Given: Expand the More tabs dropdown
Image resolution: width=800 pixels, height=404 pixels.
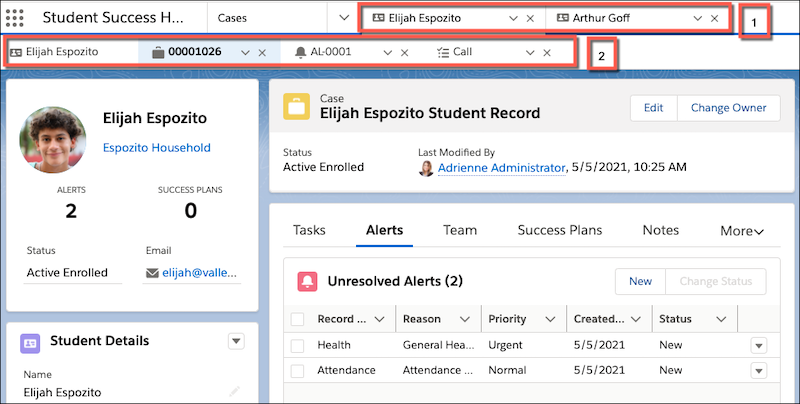Looking at the screenshot, I should pyautogui.click(x=742, y=231).
